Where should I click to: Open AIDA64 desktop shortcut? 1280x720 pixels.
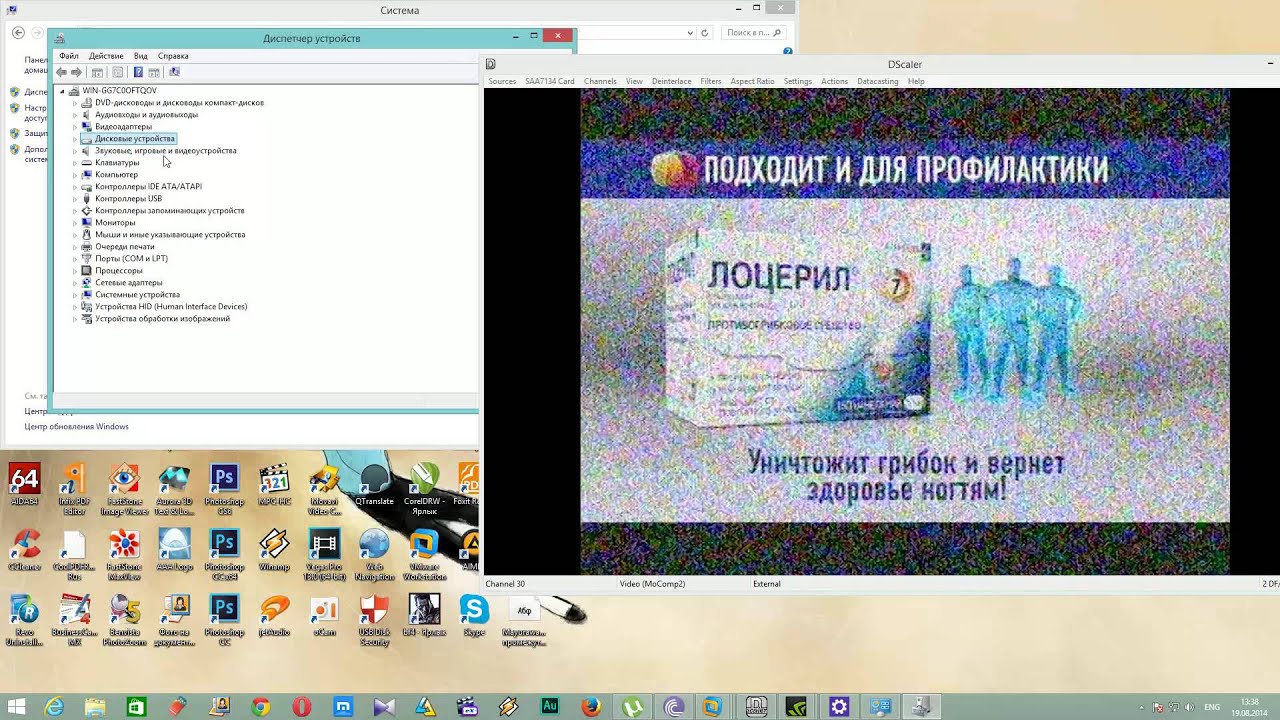[24, 485]
